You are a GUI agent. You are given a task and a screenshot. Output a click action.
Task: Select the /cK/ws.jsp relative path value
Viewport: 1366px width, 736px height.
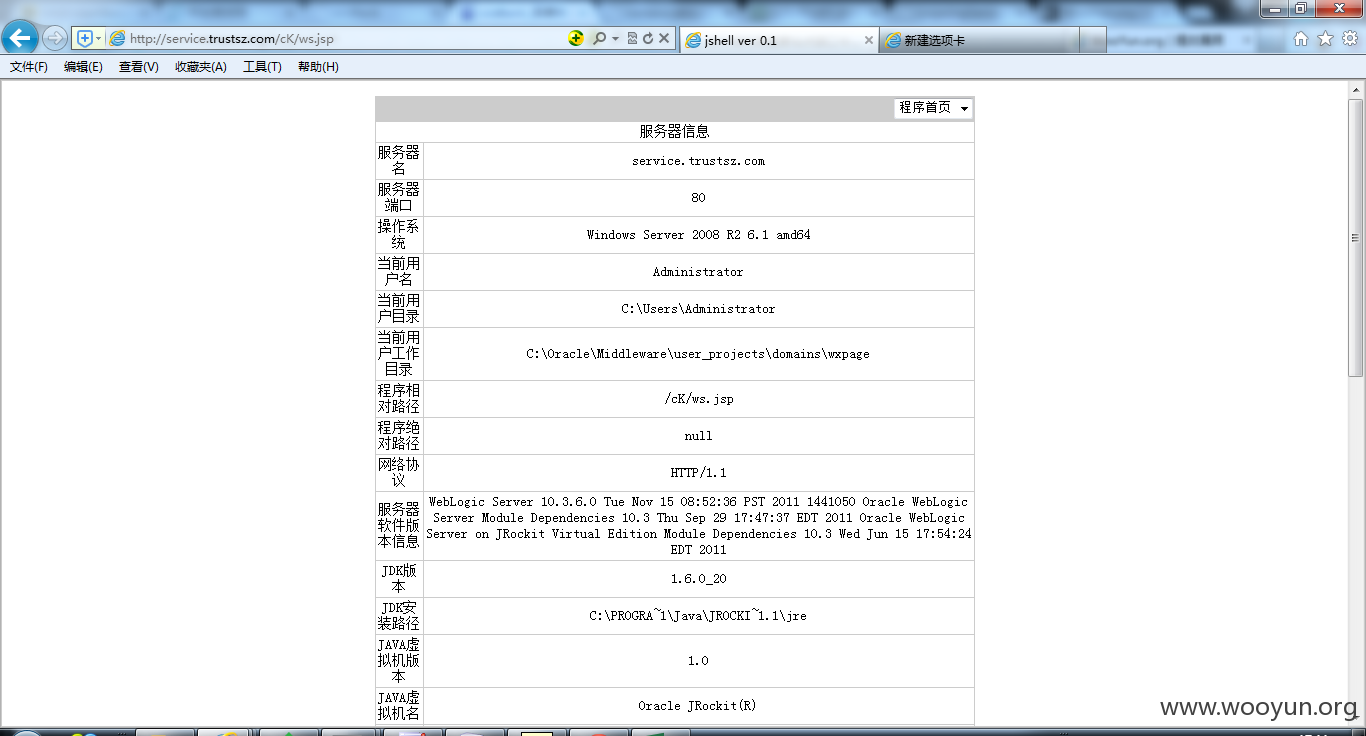pos(698,399)
